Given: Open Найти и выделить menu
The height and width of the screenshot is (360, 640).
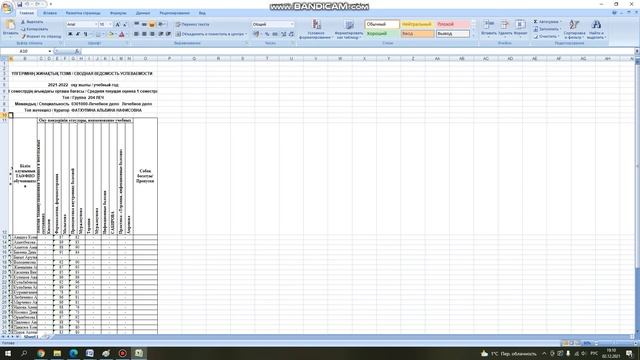Looking at the screenshot, I should [x=596, y=29].
